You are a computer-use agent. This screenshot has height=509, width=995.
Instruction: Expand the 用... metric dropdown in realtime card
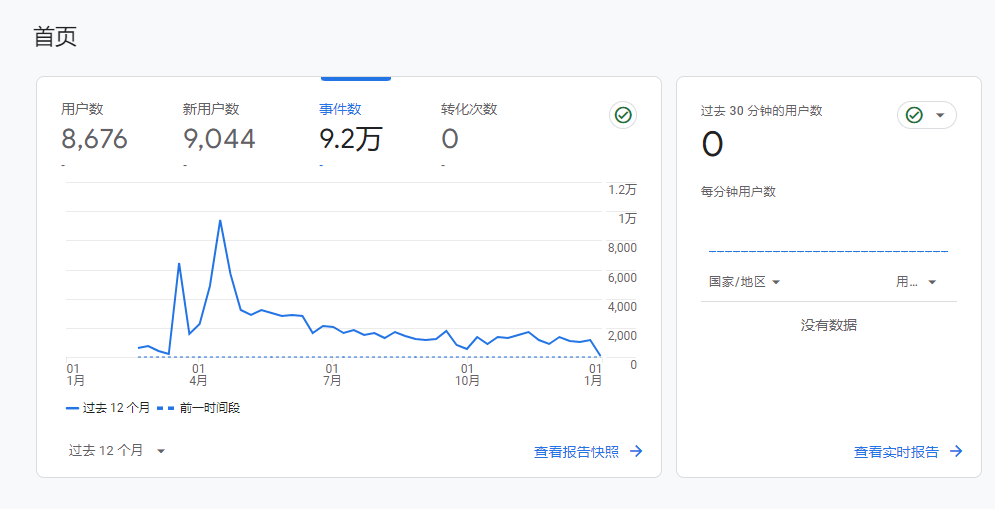click(x=916, y=282)
